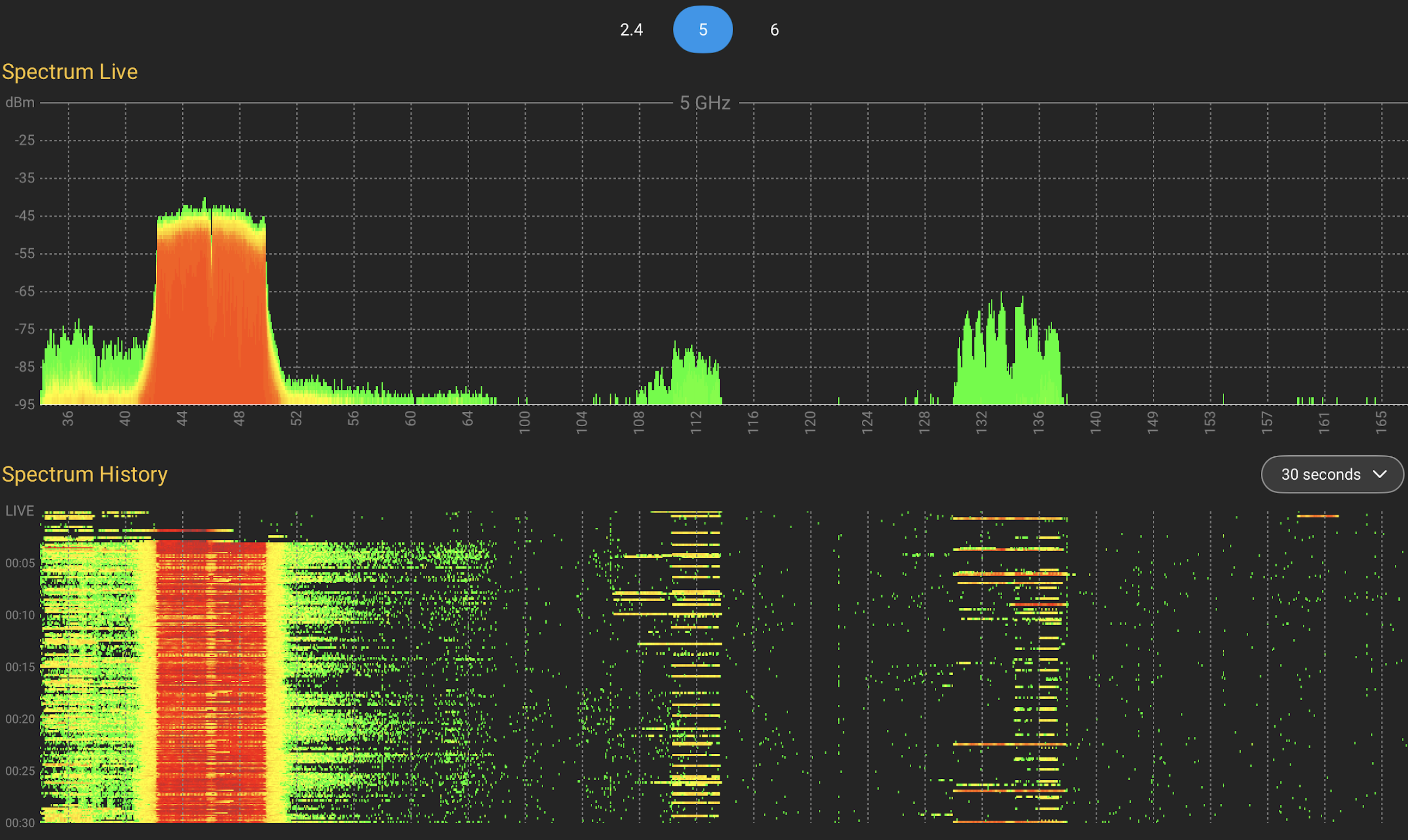This screenshot has width=1408, height=840.
Task: Switch to the 6 GHz band tab
Action: [x=774, y=30]
